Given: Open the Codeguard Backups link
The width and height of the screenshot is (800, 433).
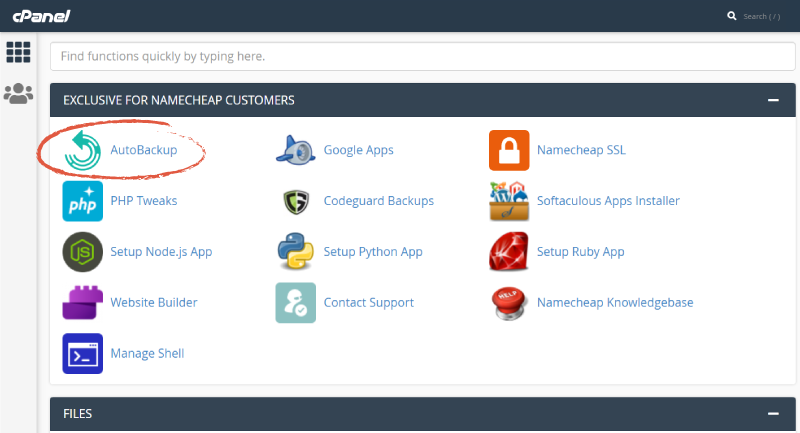Looking at the screenshot, I should pos(379,201).
